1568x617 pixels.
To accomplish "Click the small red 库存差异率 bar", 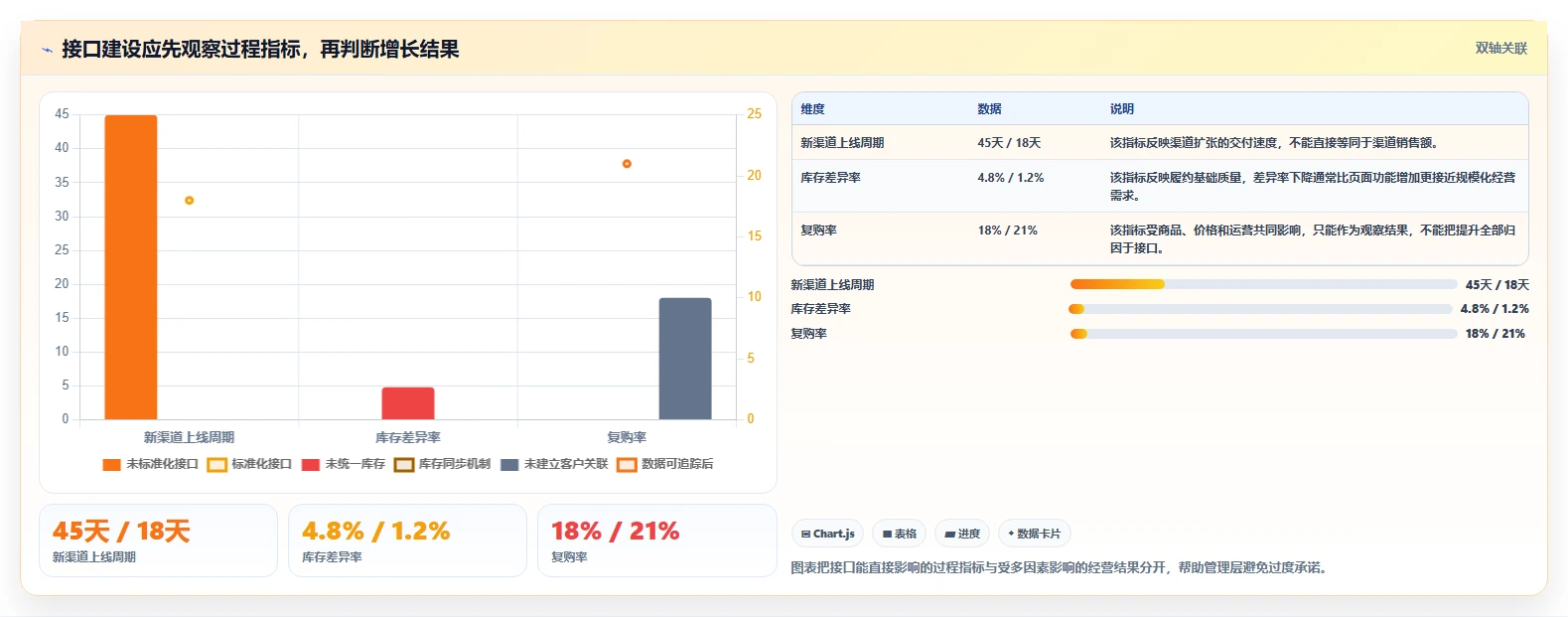I will [408, 403].
